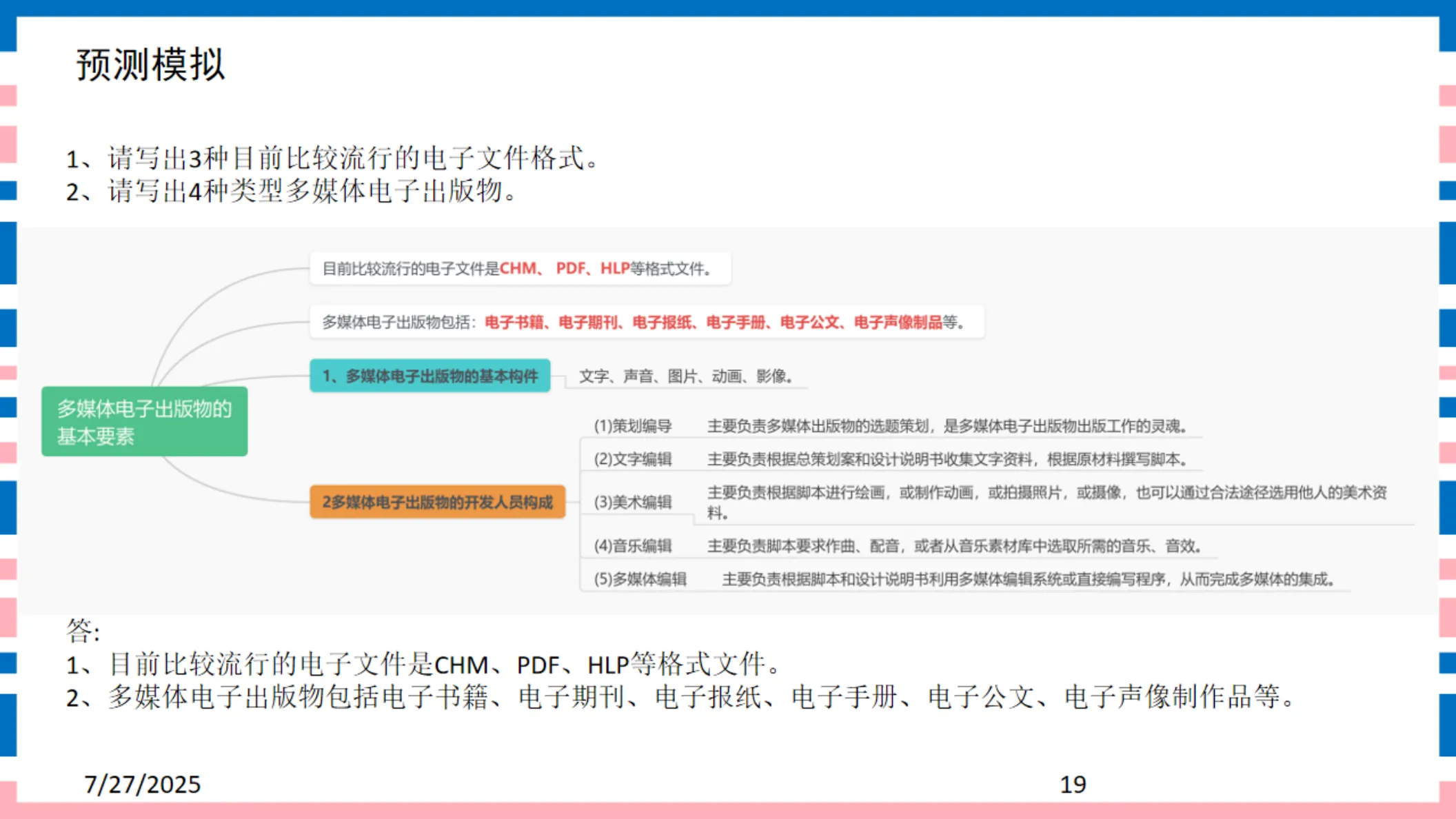Select the orange node 开发人员构成

(x=437, y=502)
